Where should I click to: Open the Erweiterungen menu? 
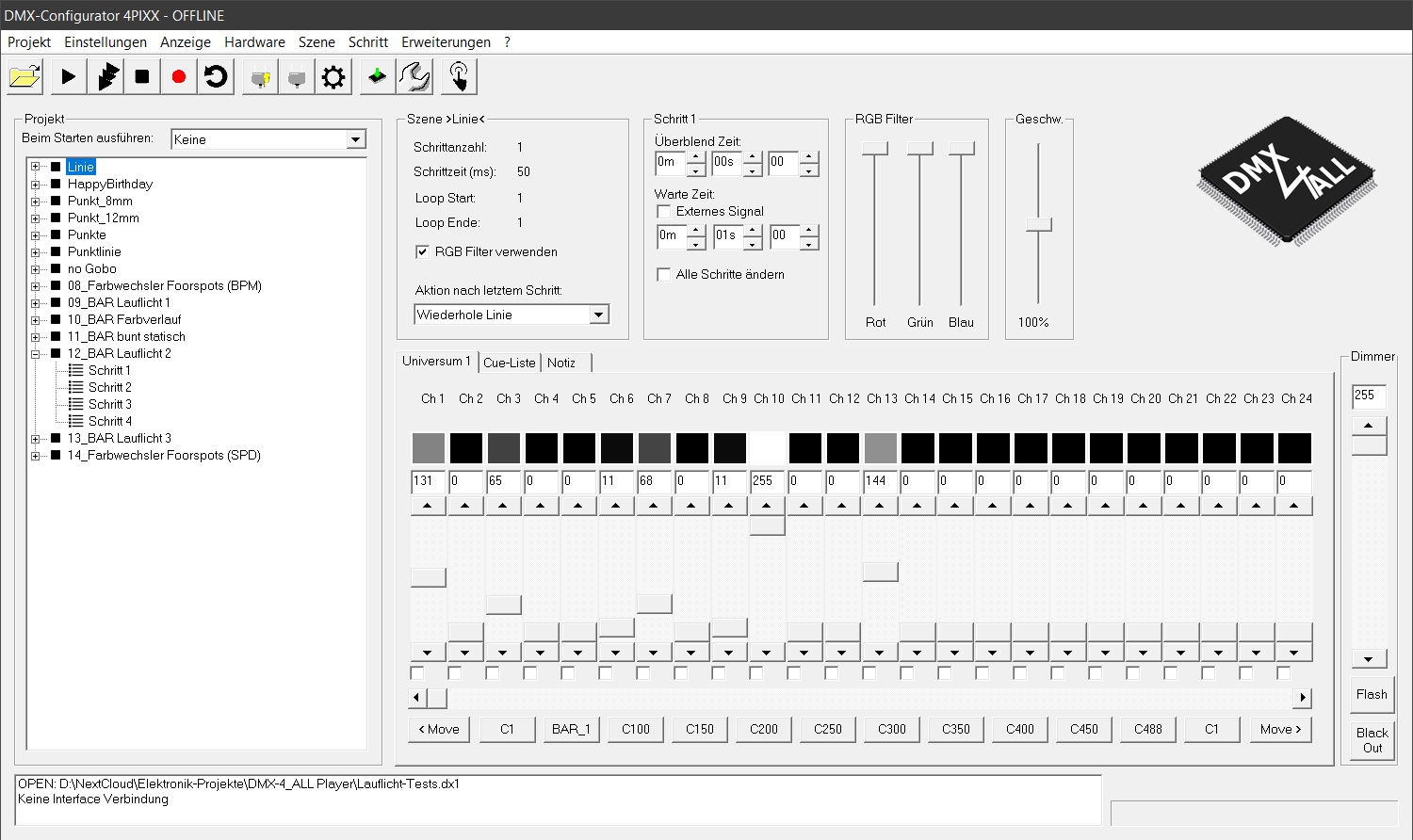[446, 42]
